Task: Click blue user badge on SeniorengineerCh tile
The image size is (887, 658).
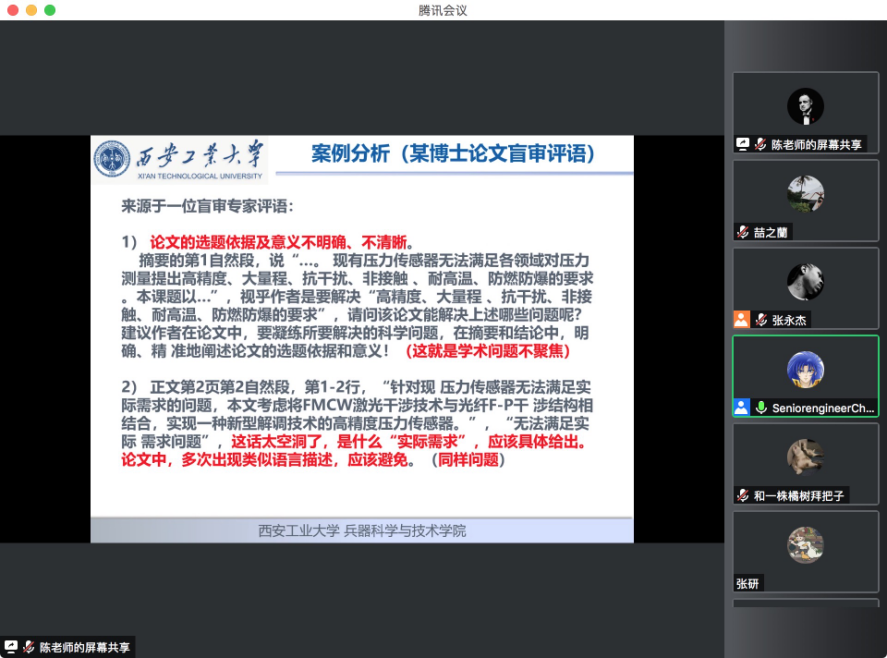Action: tap(741, 408)
